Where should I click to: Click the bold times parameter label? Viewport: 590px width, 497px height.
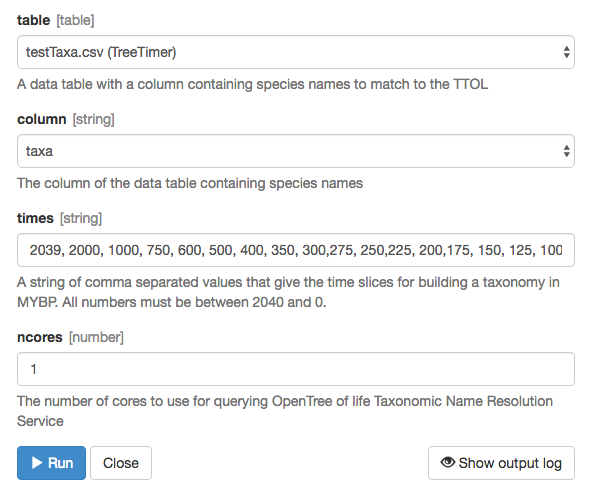35,218
